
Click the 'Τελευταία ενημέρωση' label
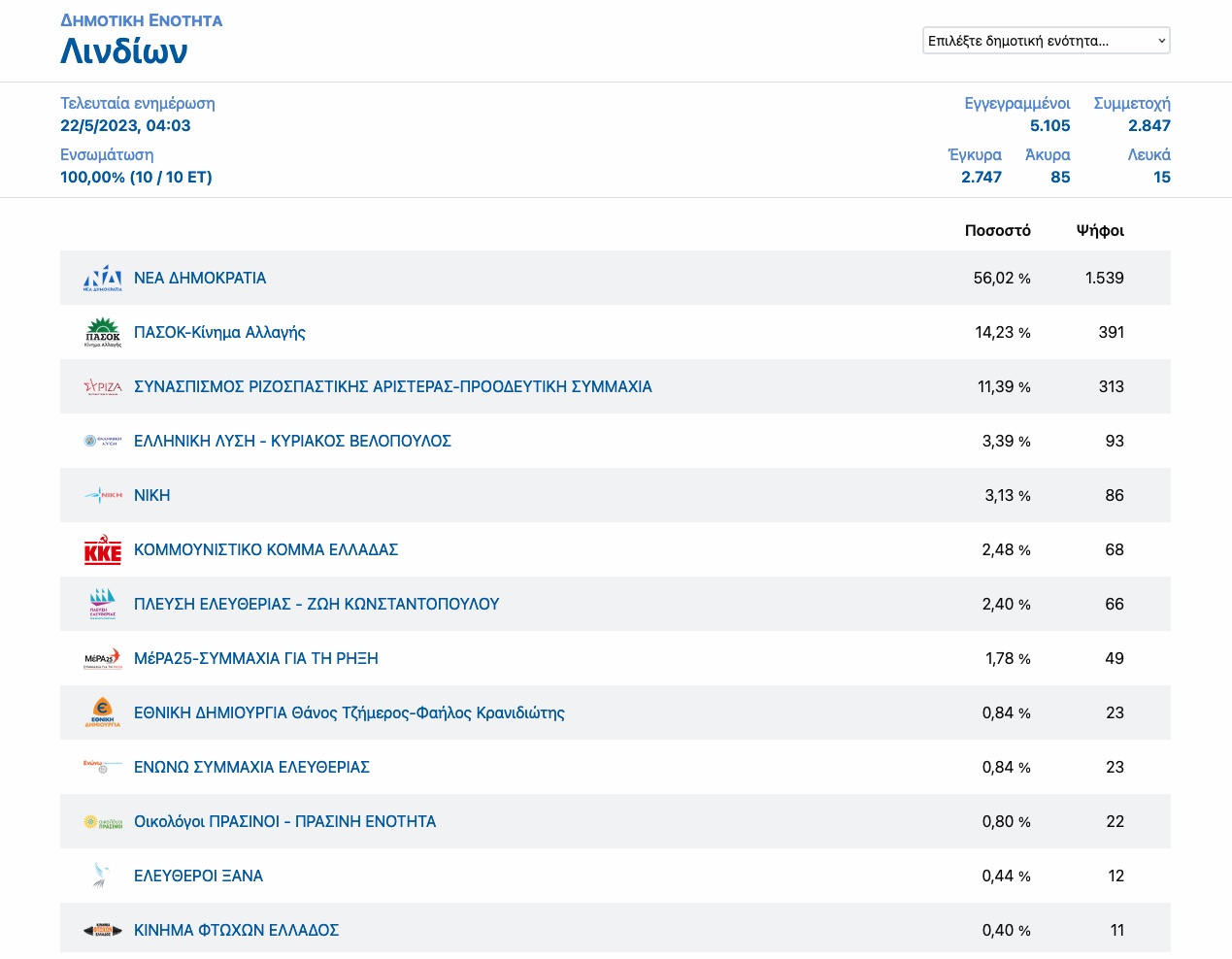[138, 103]
